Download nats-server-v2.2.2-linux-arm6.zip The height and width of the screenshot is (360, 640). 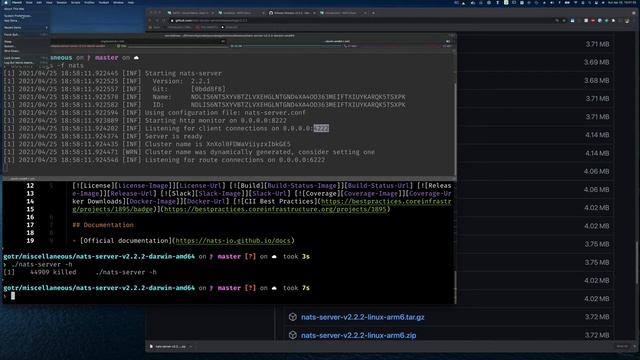pos(358,336)
